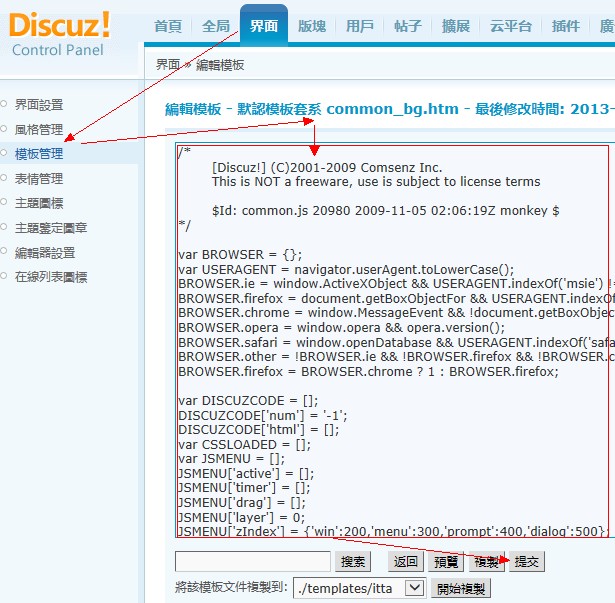The image size is (615, 603).
Task: Select the 界面 tab
Action: pos(264,26)
